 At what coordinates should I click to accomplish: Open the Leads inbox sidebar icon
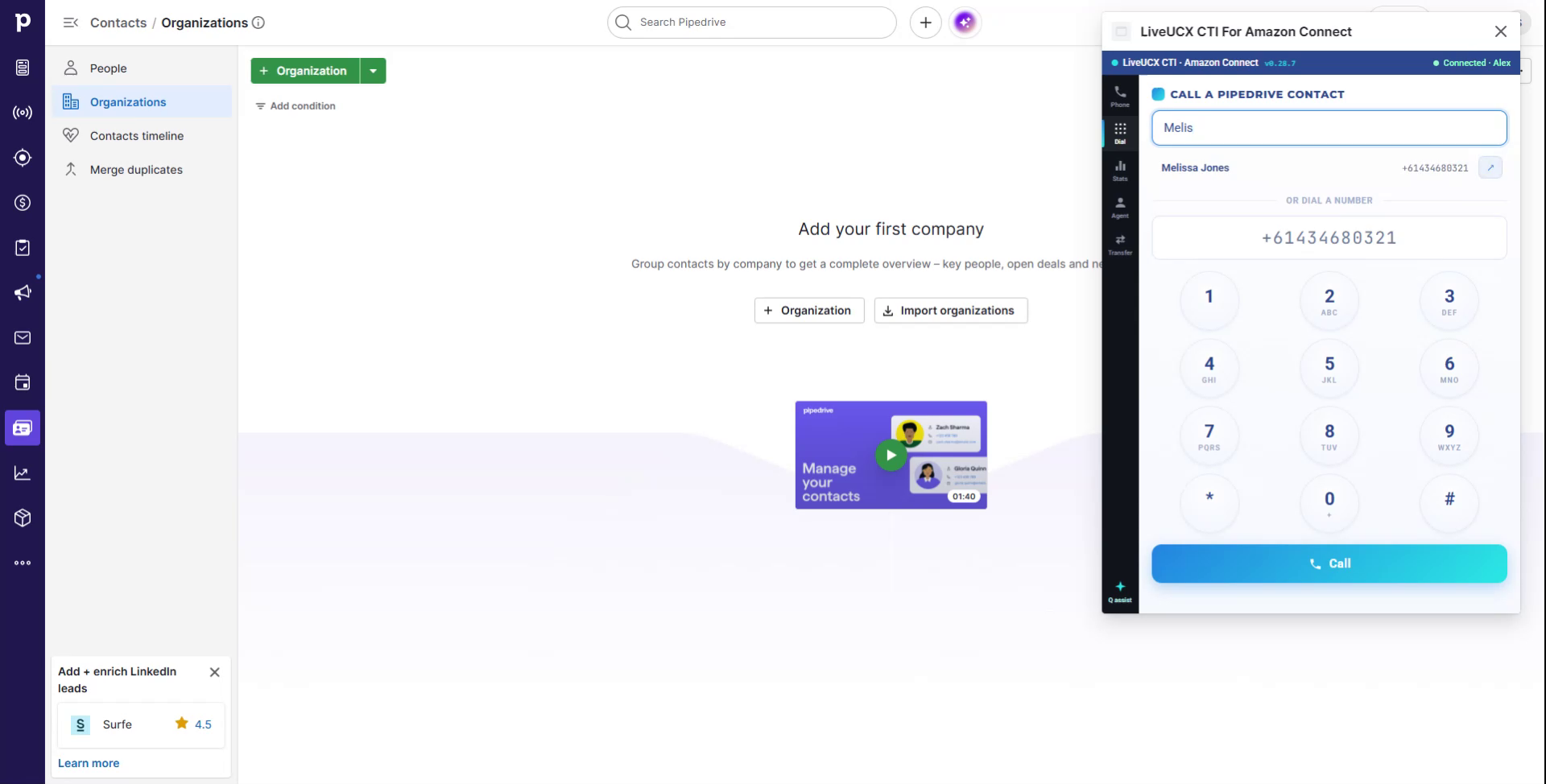pos(23,68)
